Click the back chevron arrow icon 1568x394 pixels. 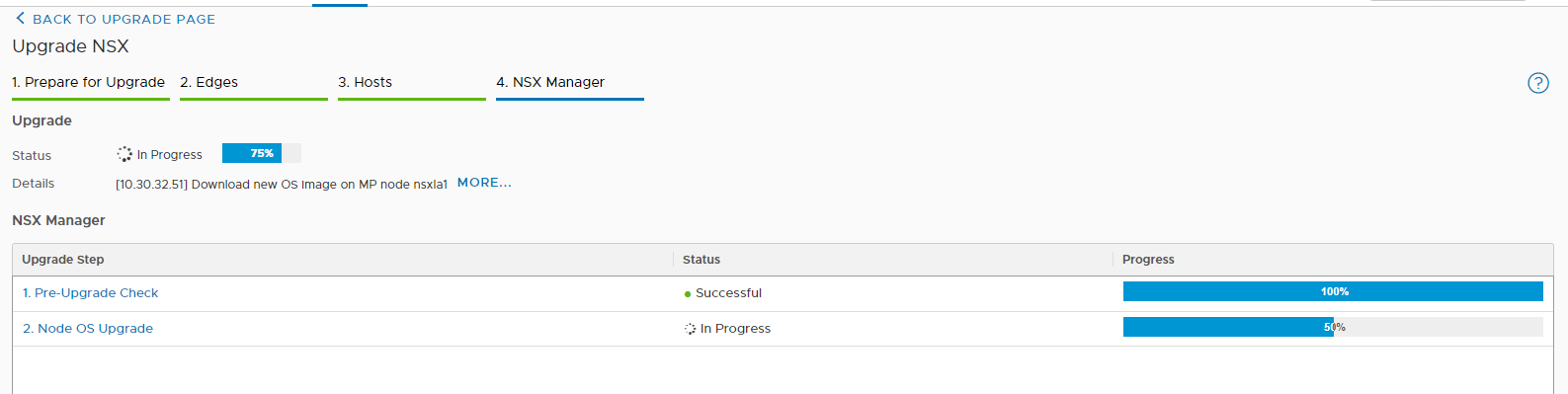(20, 18)
